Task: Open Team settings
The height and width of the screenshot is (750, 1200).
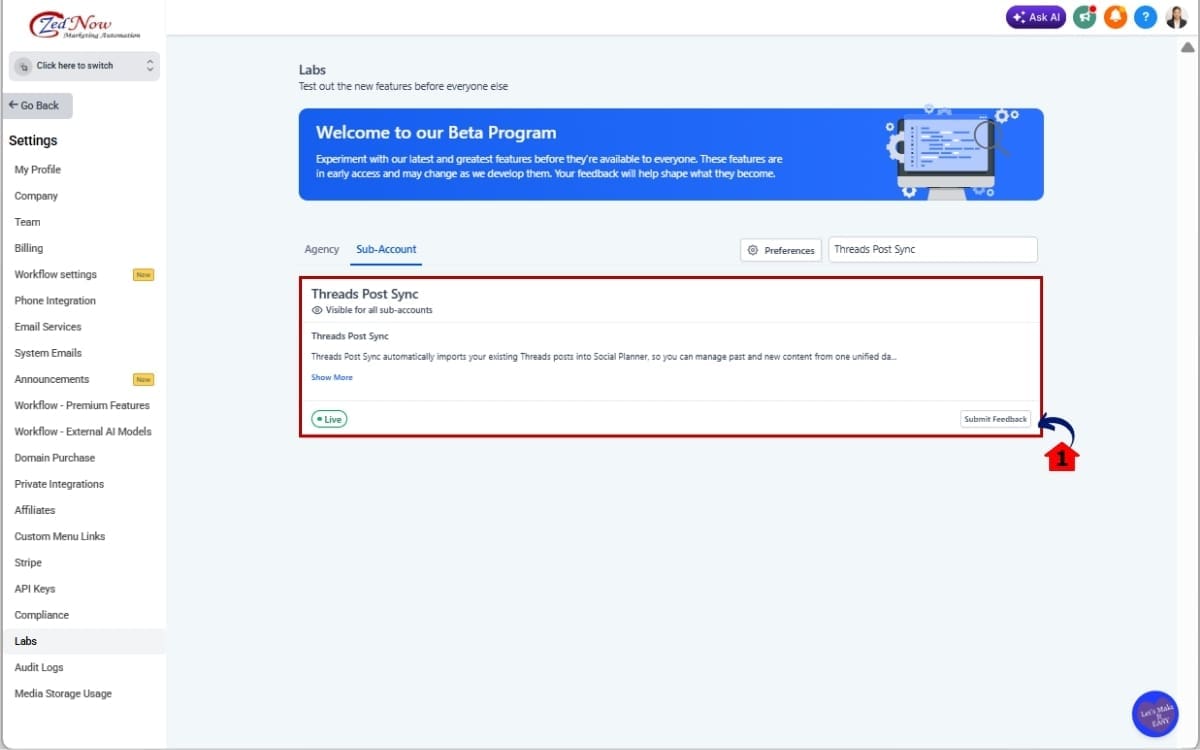Action: 27,222
